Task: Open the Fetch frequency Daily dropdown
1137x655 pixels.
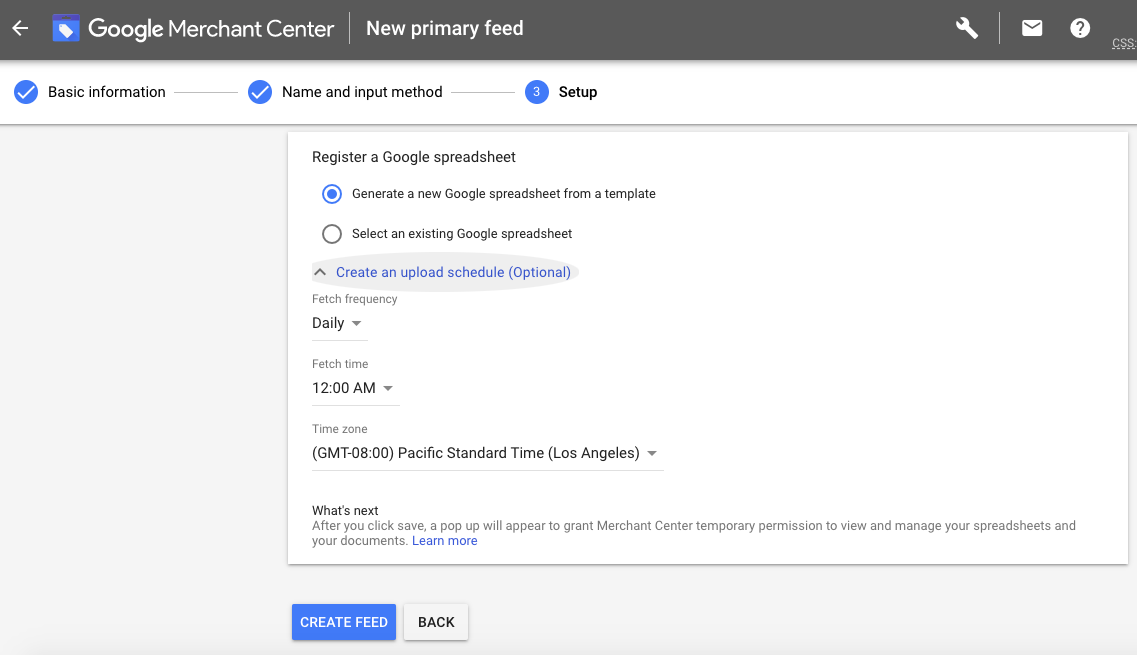Action: [337, 324]
